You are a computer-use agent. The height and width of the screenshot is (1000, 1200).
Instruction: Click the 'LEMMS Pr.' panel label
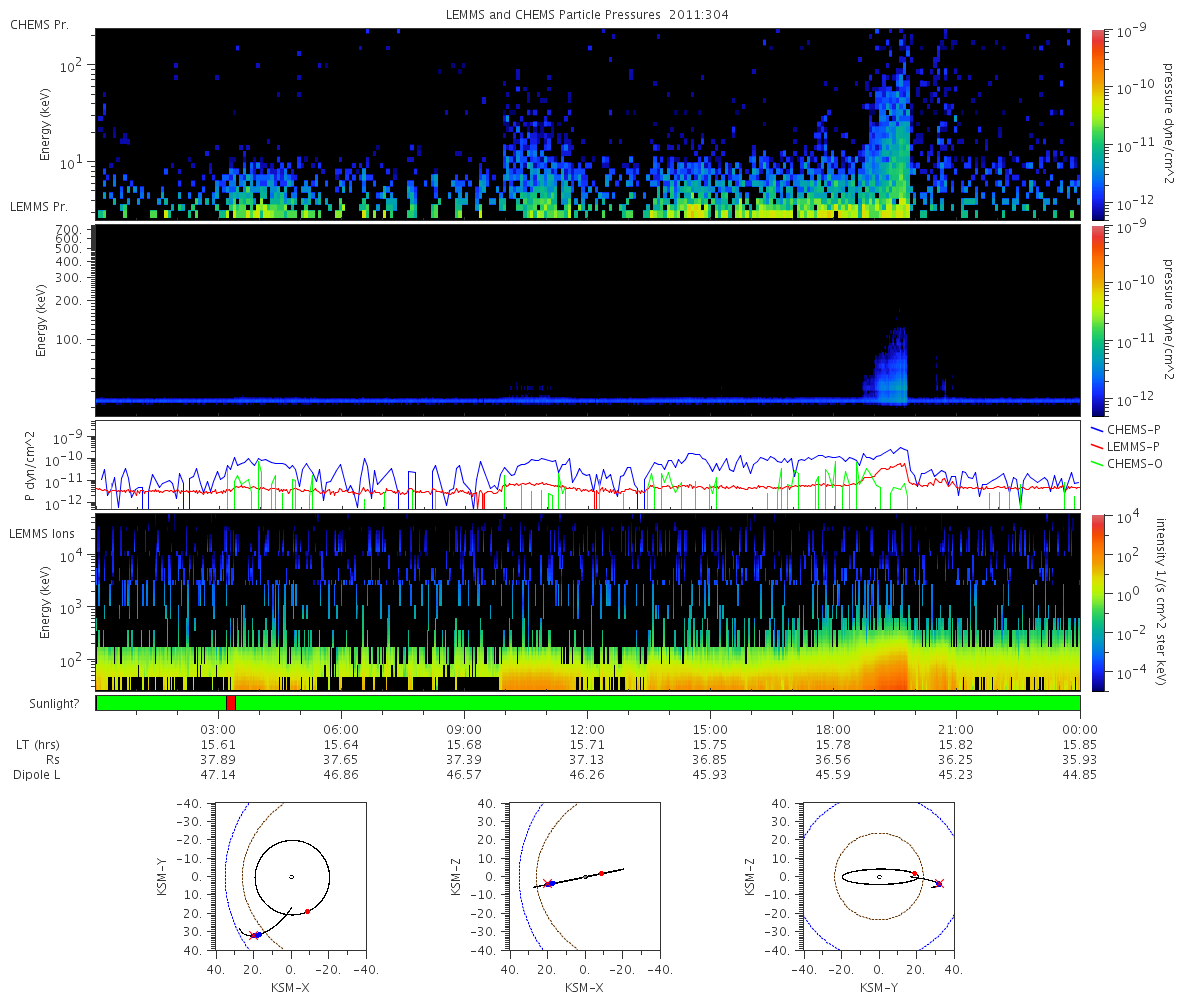[x=39, y=207]
